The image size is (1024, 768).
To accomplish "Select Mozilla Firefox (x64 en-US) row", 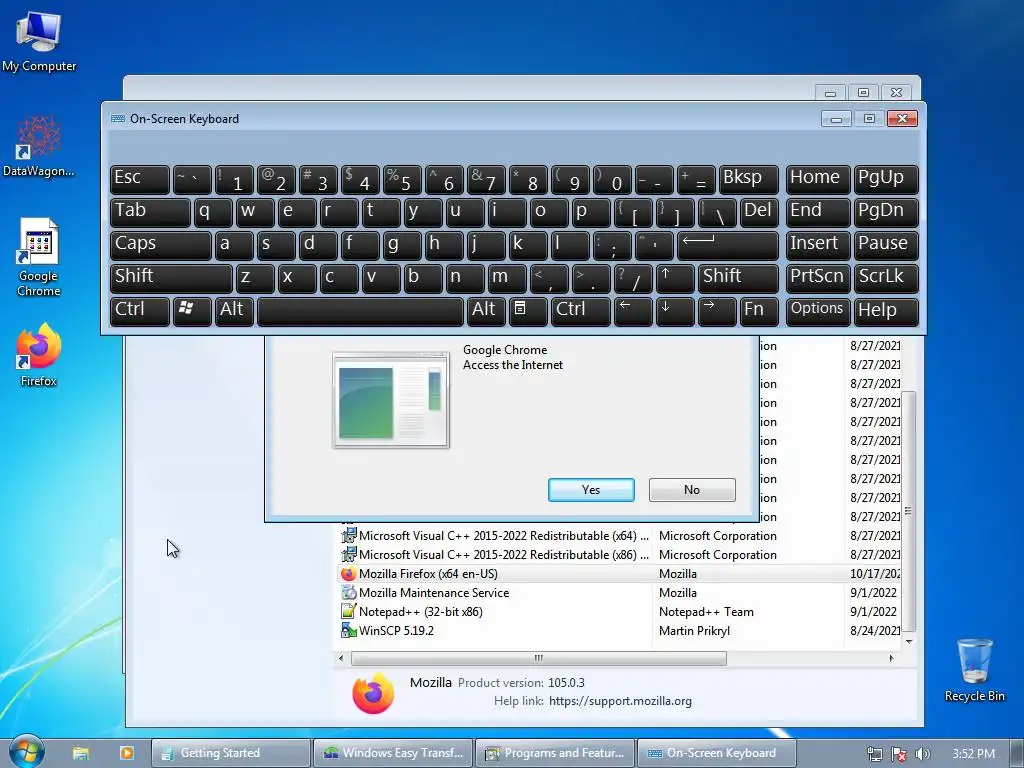I will 620,574.
